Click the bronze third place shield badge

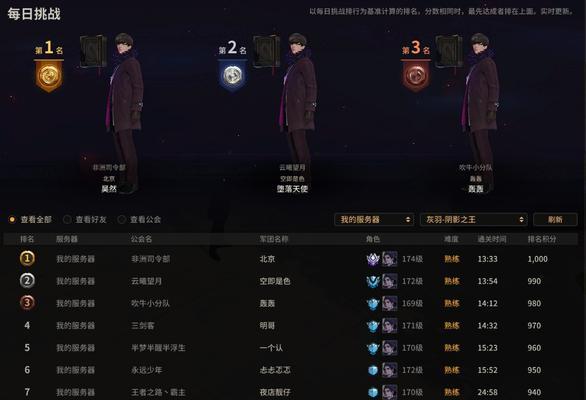tap(416, 76)
